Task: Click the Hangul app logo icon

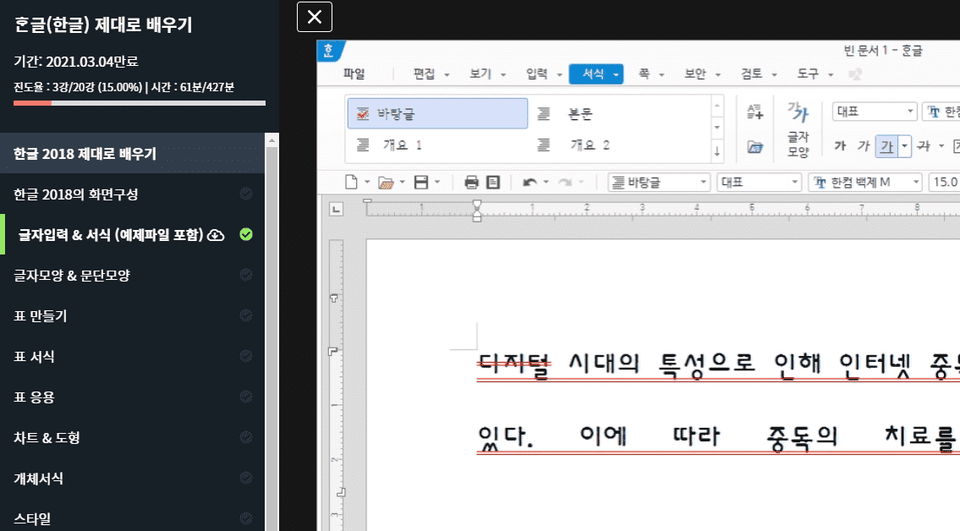Action: pos(329,51)
